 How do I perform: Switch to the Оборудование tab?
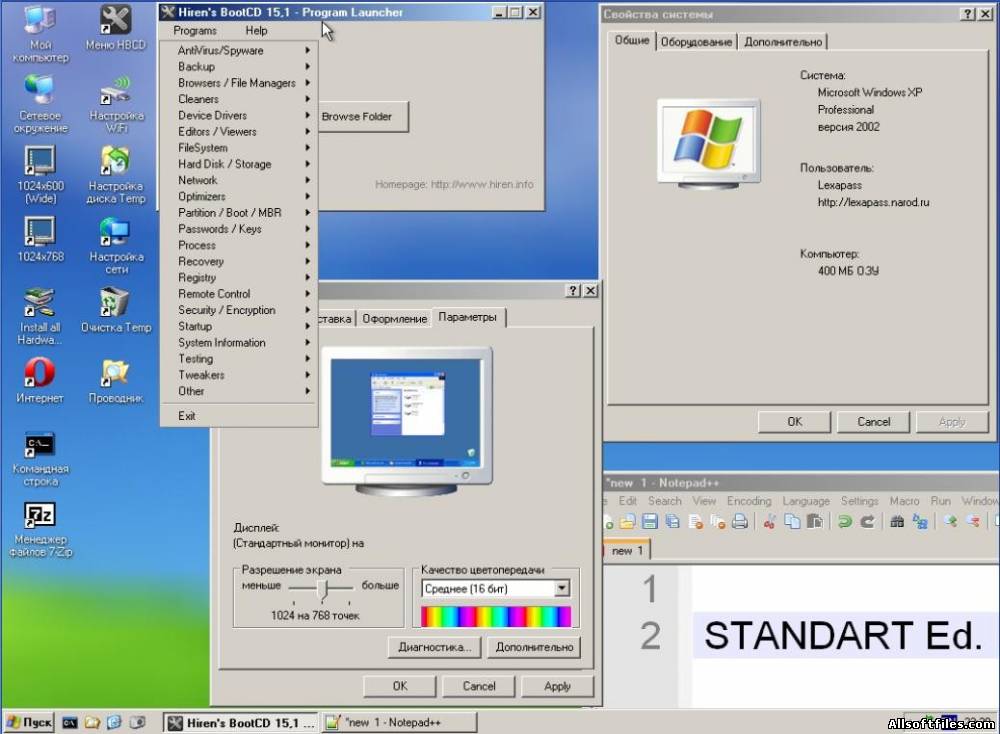696,42
